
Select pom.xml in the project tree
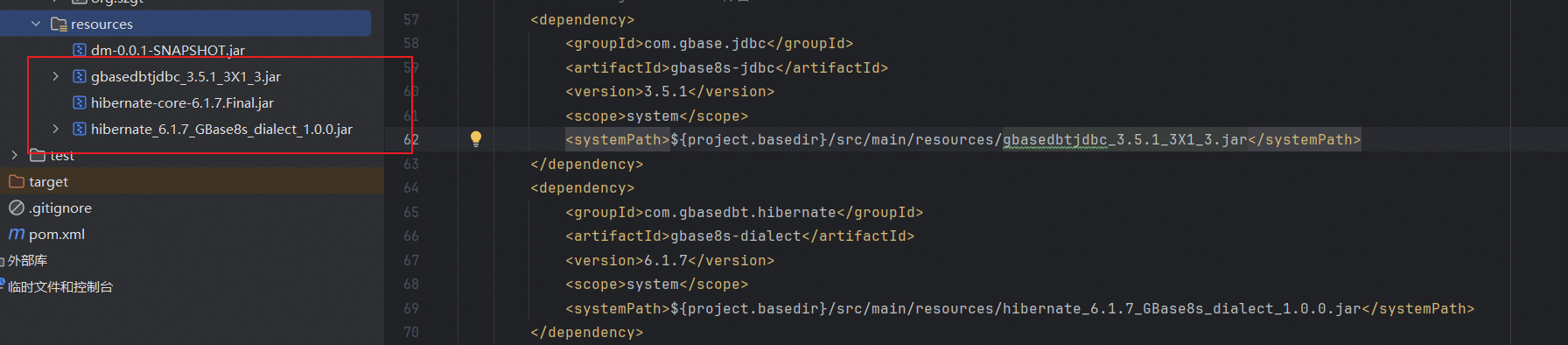point(57,234)
